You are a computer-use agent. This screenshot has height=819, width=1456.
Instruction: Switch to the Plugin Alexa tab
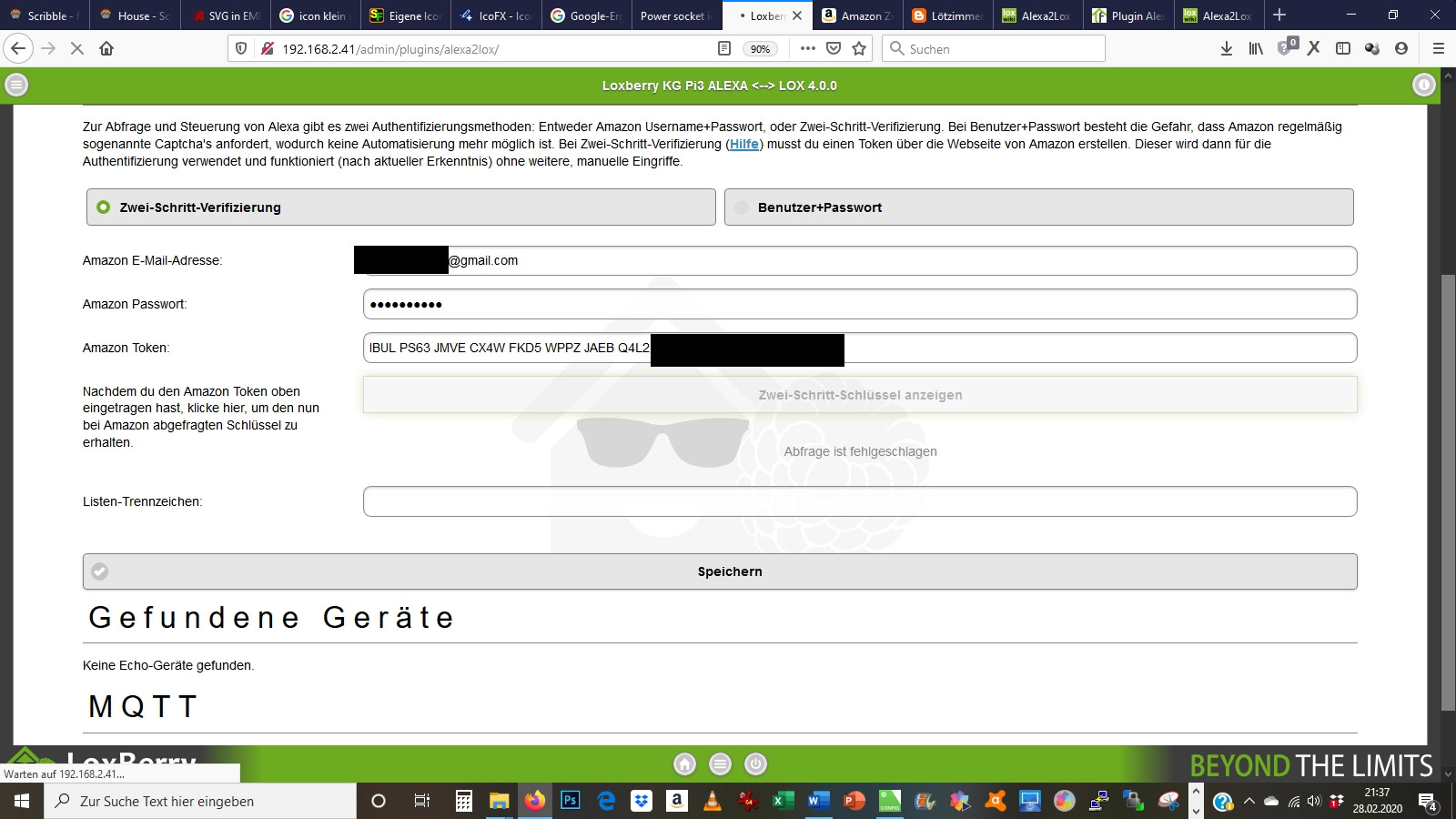click(x=1127, y=15)
